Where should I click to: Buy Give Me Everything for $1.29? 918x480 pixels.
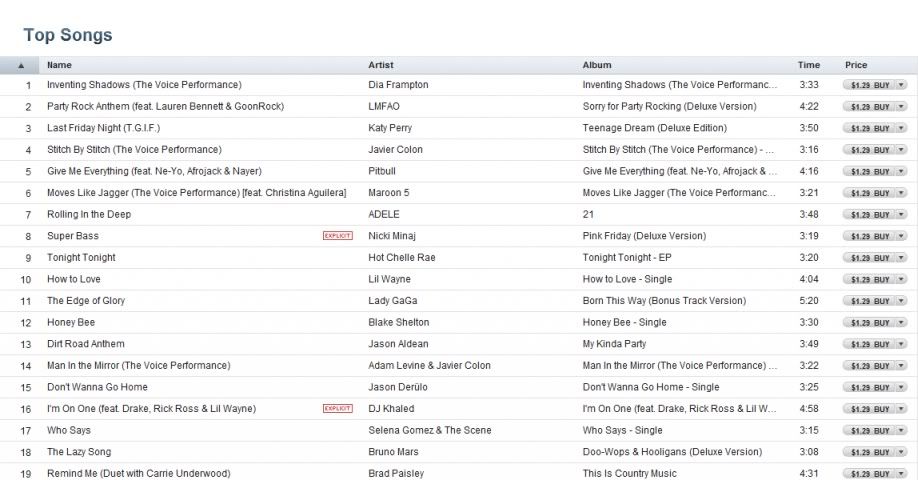[869, 172]
